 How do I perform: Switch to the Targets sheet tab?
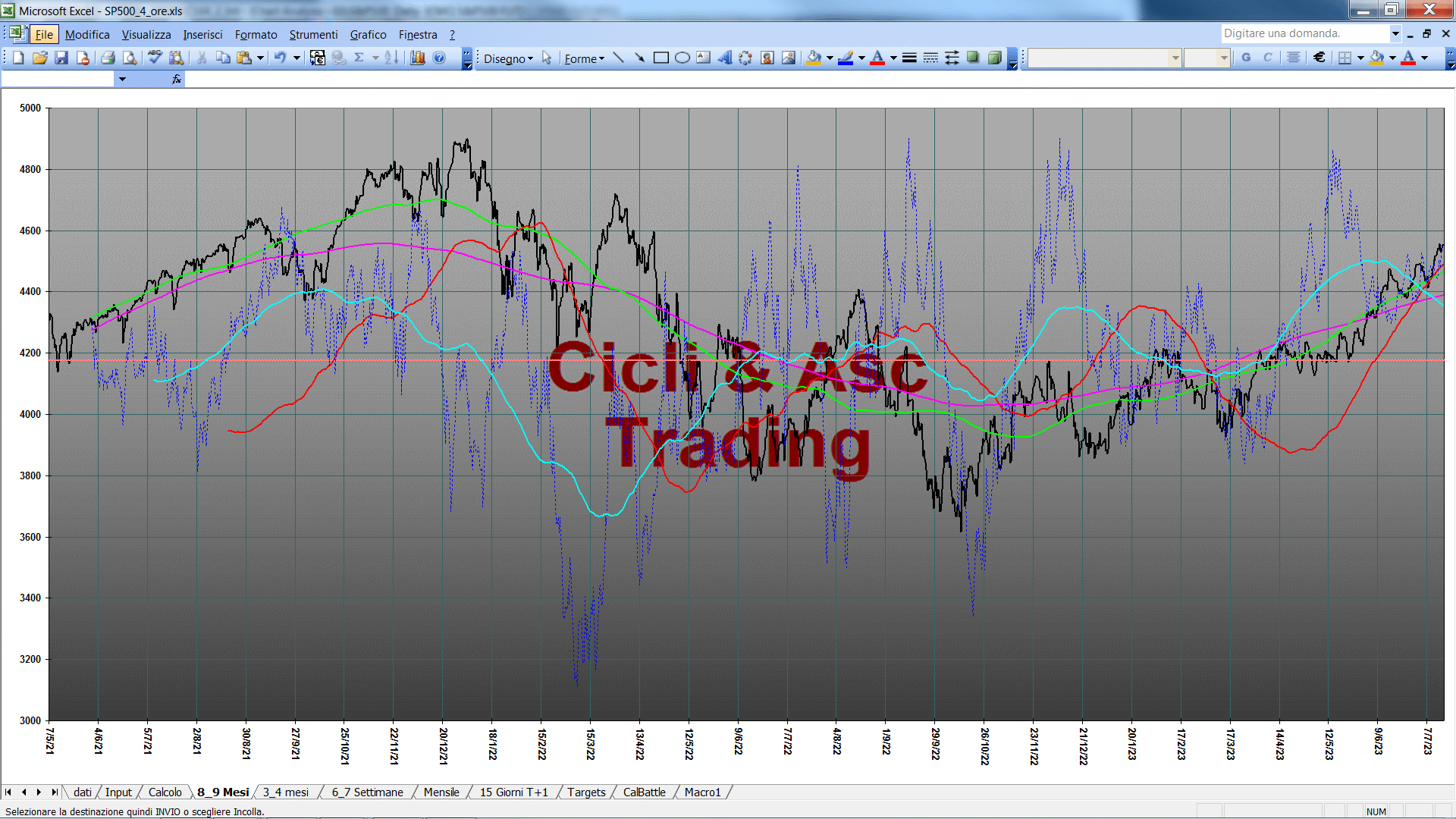pos(586,792)
